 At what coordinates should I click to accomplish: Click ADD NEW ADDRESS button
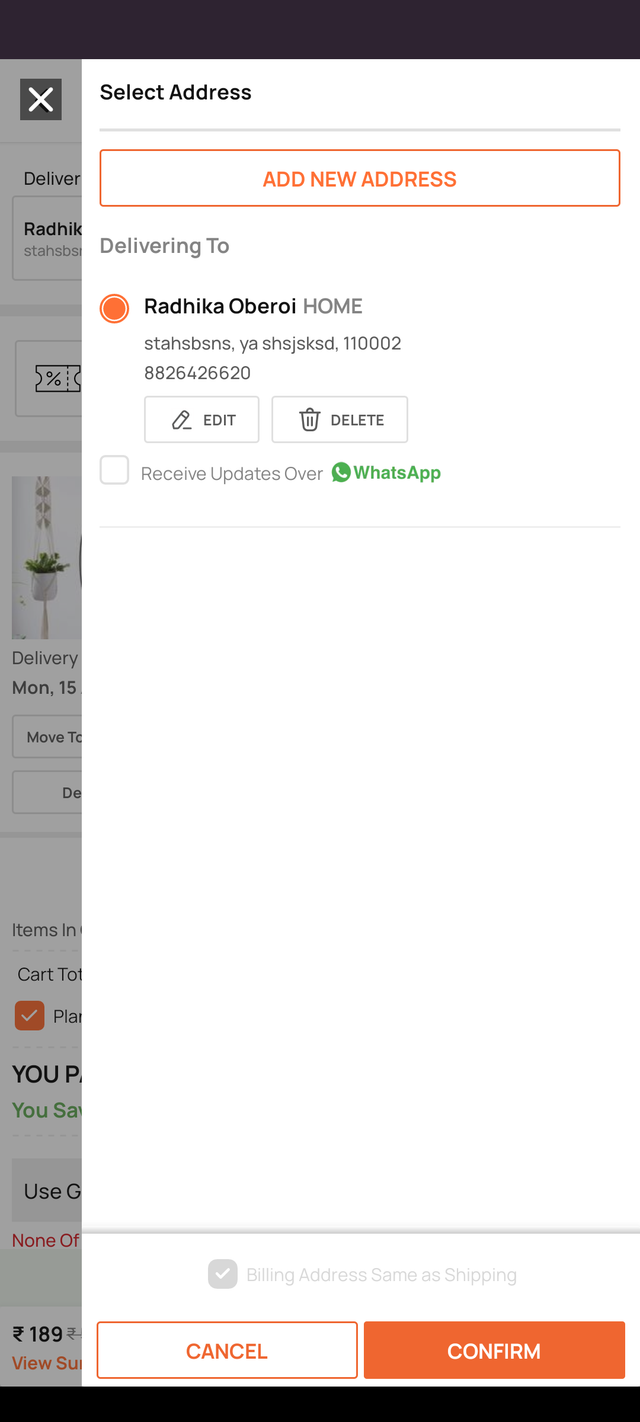[x=360, y=178]
